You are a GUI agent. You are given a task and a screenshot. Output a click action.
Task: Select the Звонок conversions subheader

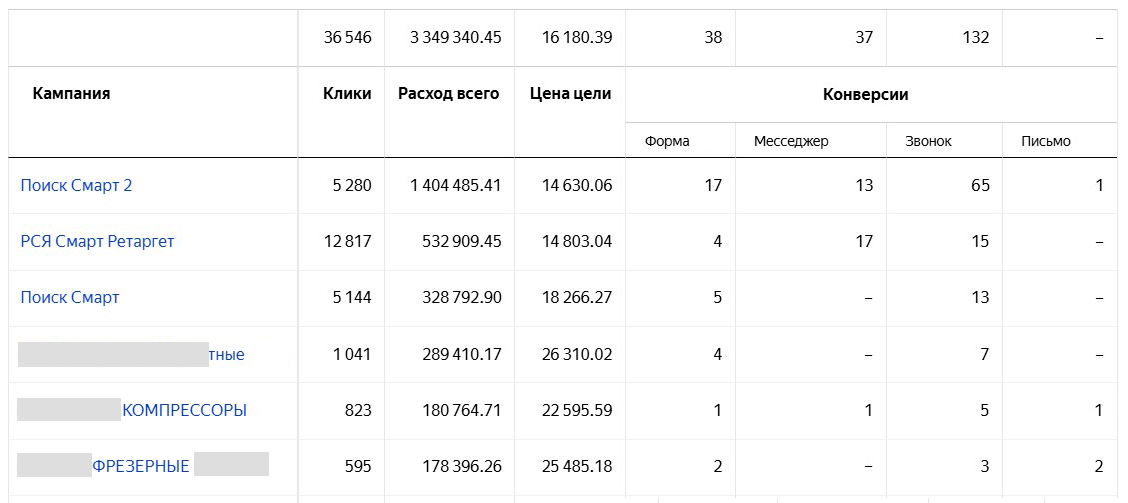coord(929,142)
